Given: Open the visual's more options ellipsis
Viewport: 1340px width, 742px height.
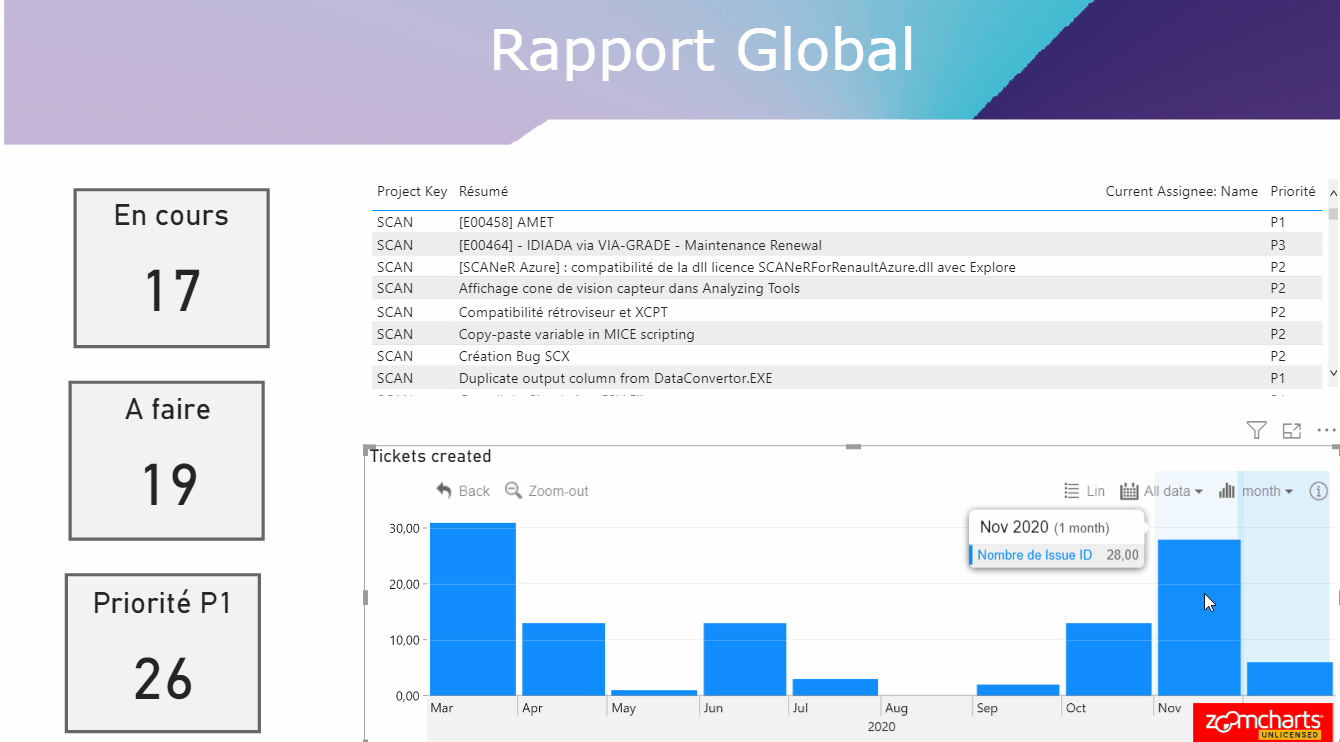Looking at the screenshot, I should [1326, 431].
